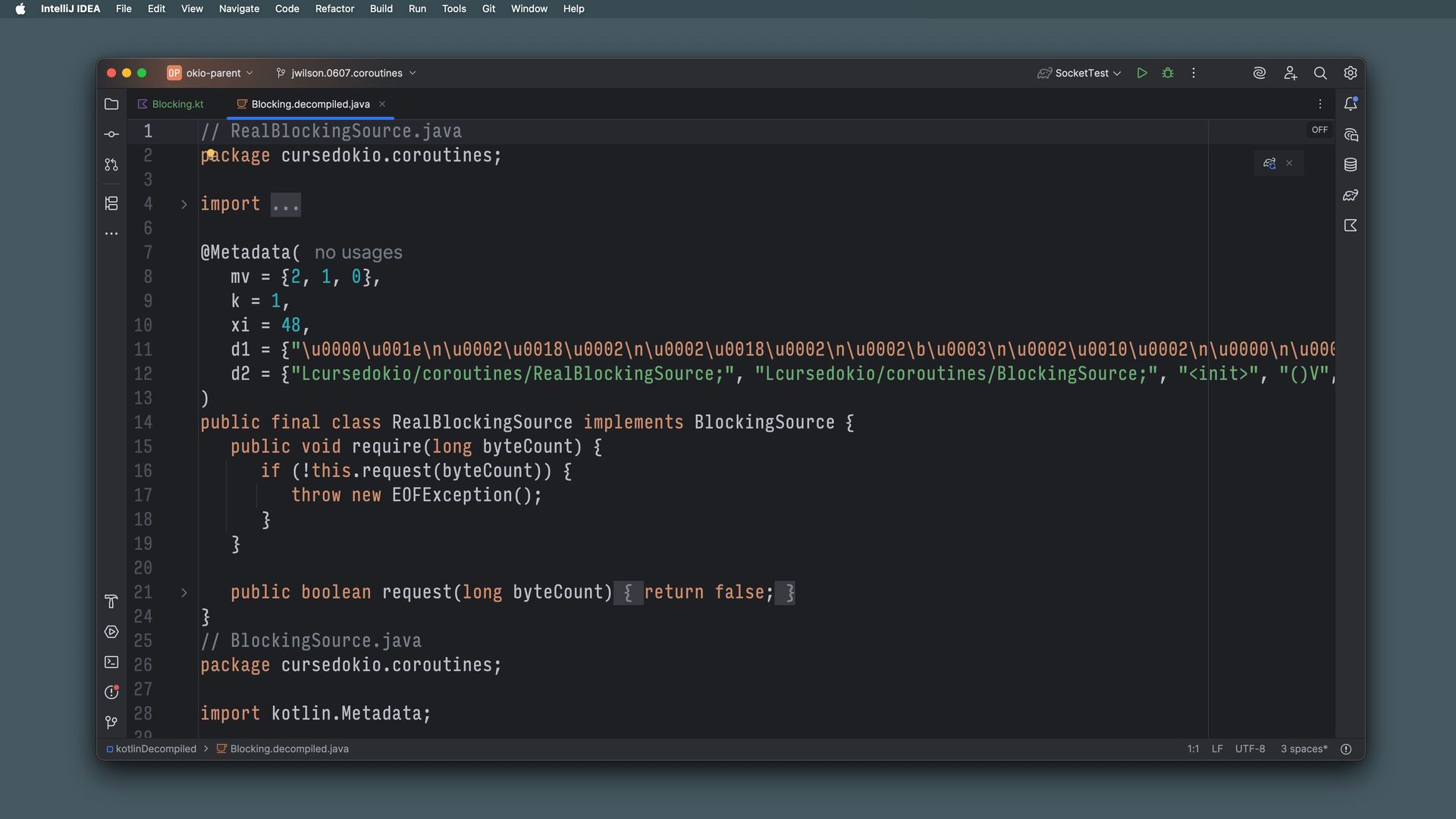Open the jwilson.0607.coroutines branch dropdown
Screen dimensions: 1456x819
pyautogui.click(x=347, y=73)
